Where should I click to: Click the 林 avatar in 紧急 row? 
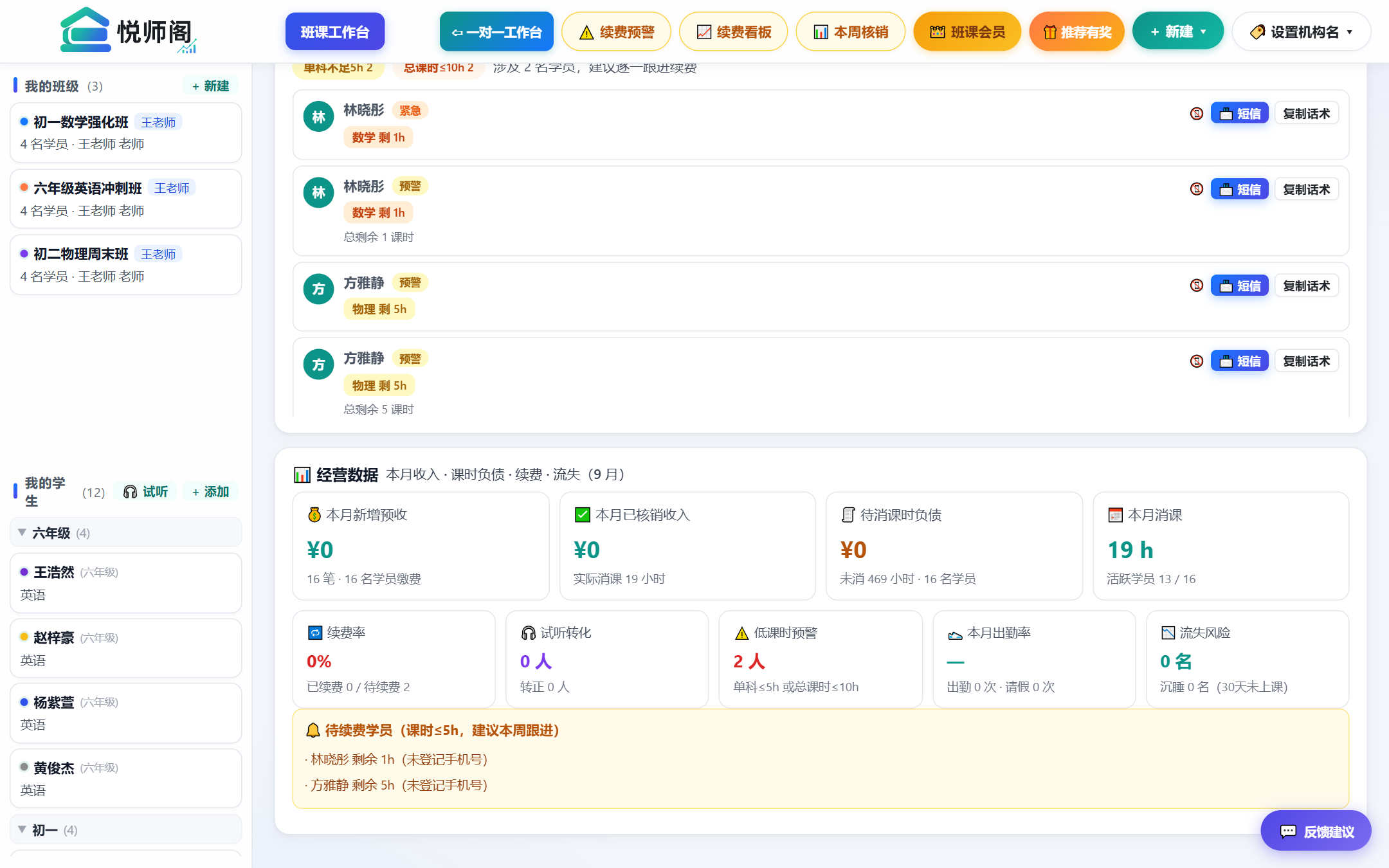[x=318, y=117]
